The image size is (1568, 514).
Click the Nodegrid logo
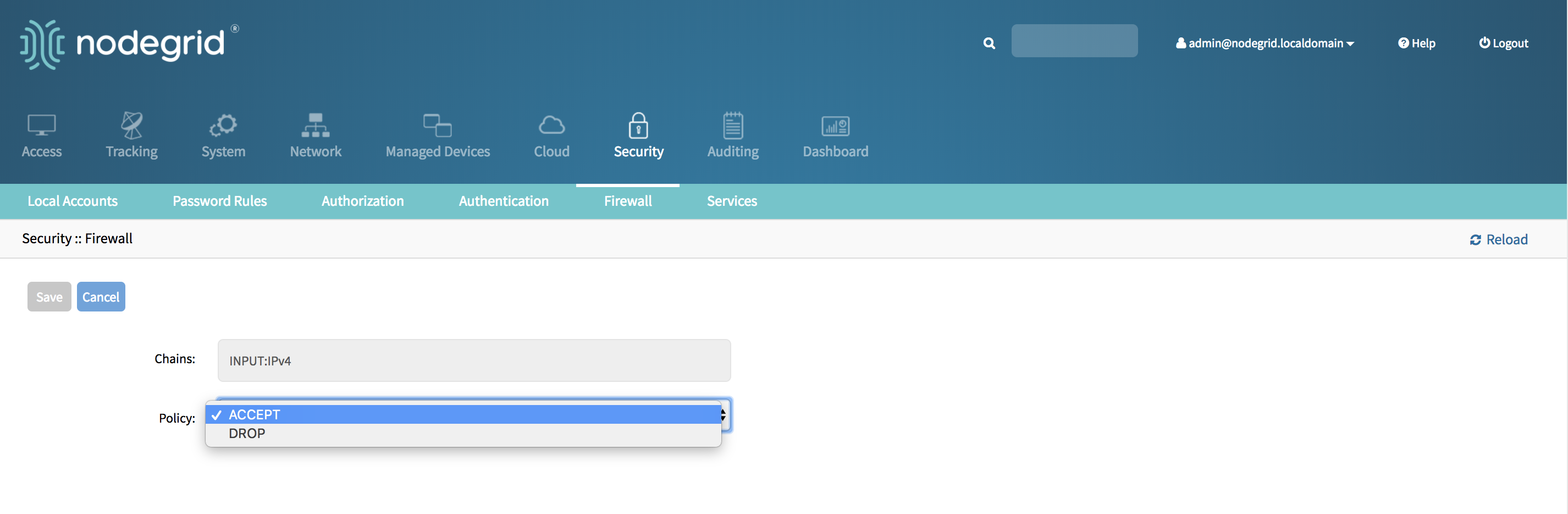[x=129, y=44]
